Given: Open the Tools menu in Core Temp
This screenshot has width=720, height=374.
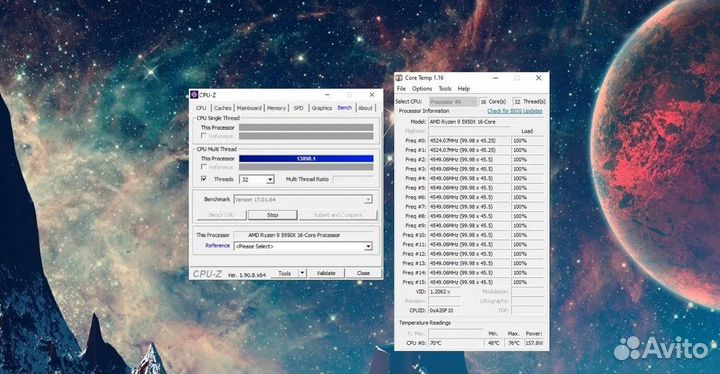Looking at the screenshot, I should (444, 89).
